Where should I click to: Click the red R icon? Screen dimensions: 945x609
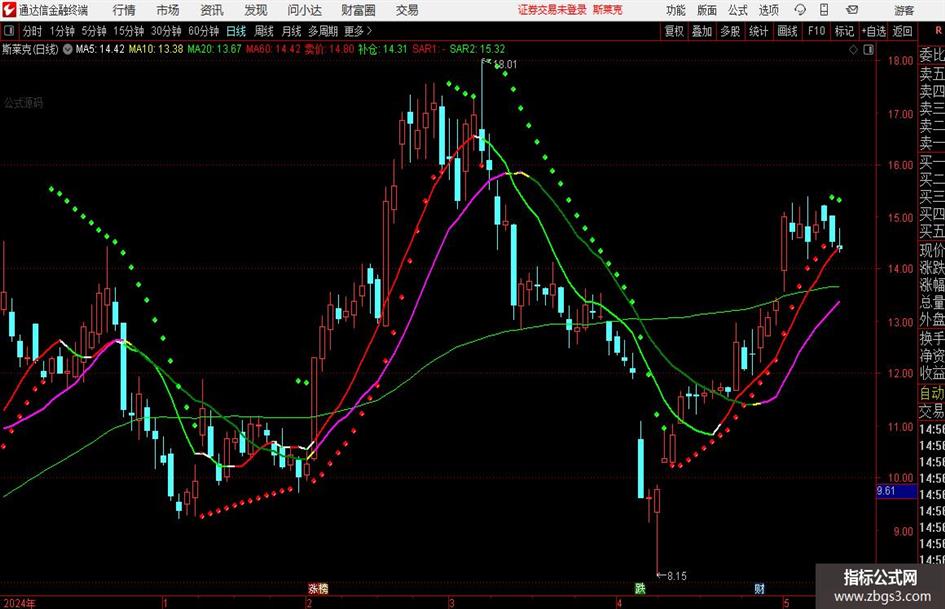click(938, 30)
